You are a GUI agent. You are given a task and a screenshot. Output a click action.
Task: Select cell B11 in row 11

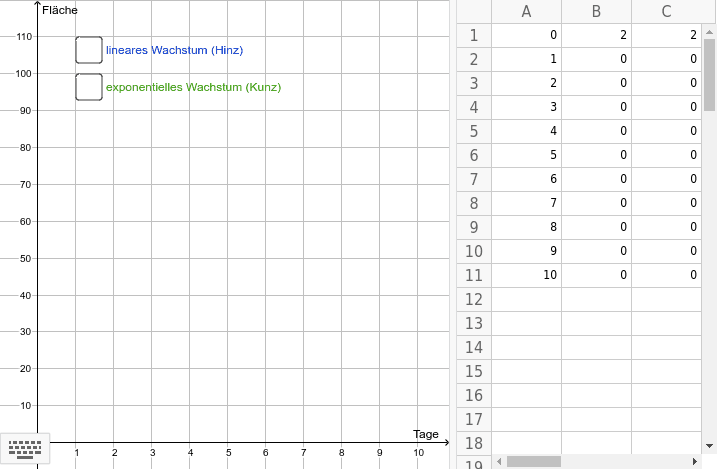(x=597, y=275)
